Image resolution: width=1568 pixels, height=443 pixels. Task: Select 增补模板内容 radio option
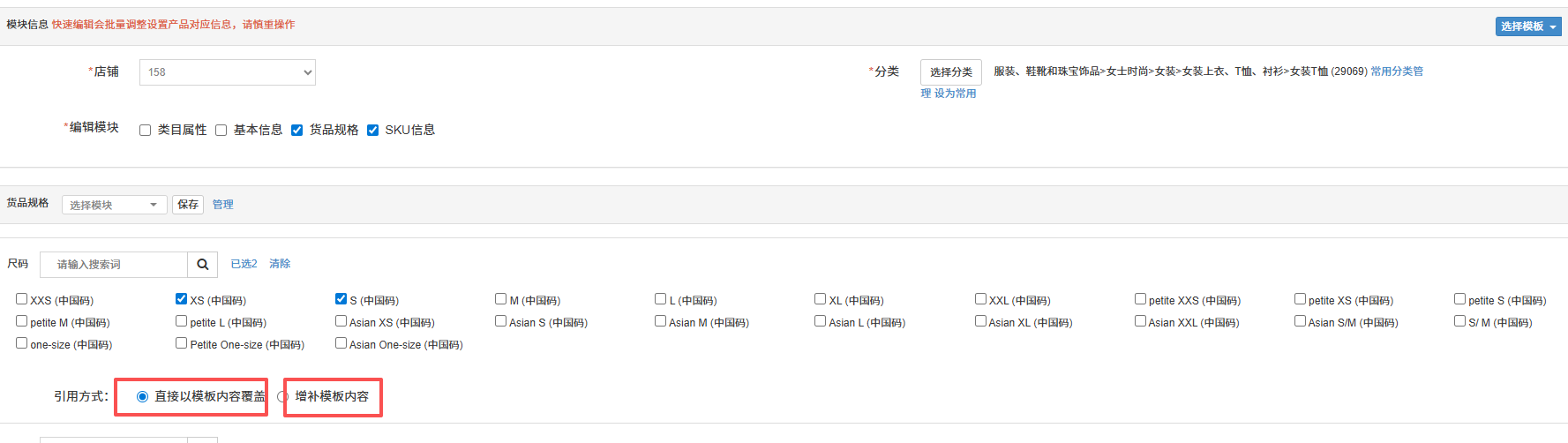(283, 397)
